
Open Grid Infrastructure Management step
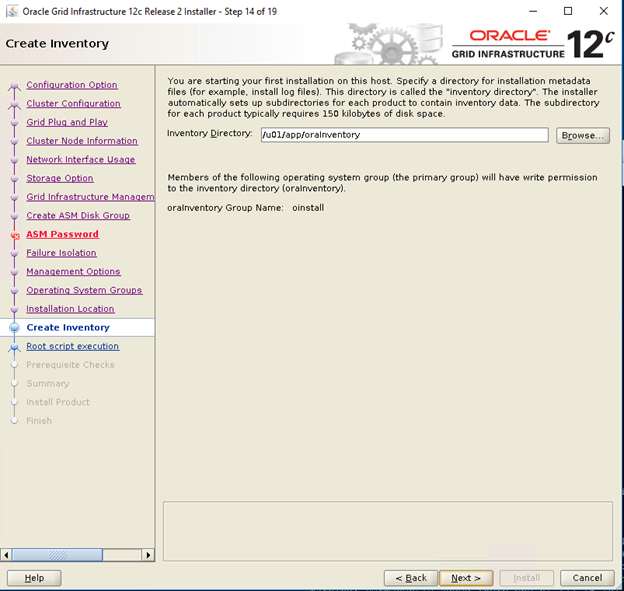(90, 197)
